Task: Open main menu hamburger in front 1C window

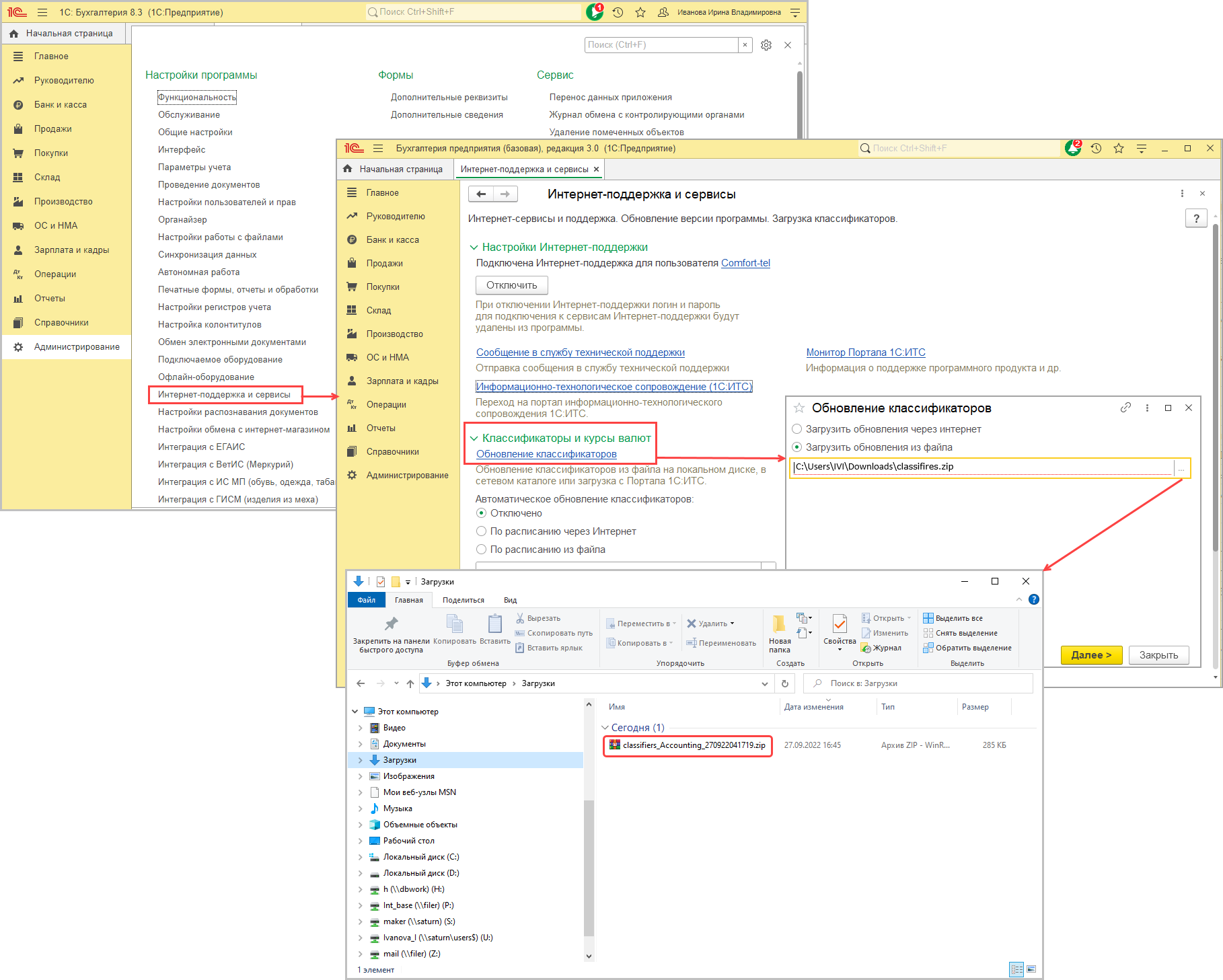Action: point(378,149)
